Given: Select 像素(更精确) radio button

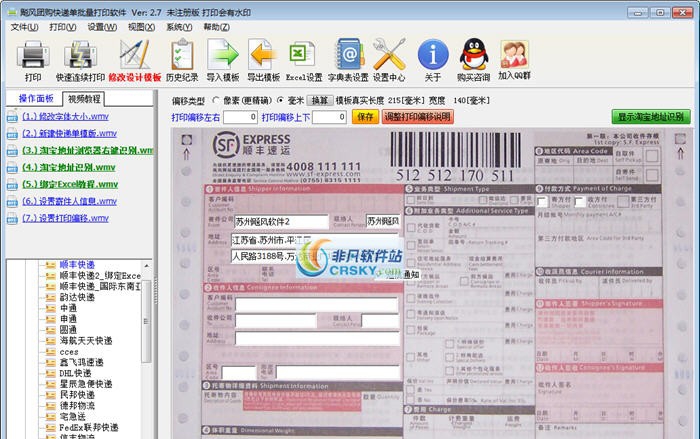Looking at the screenshot, I should click(217, 101).
